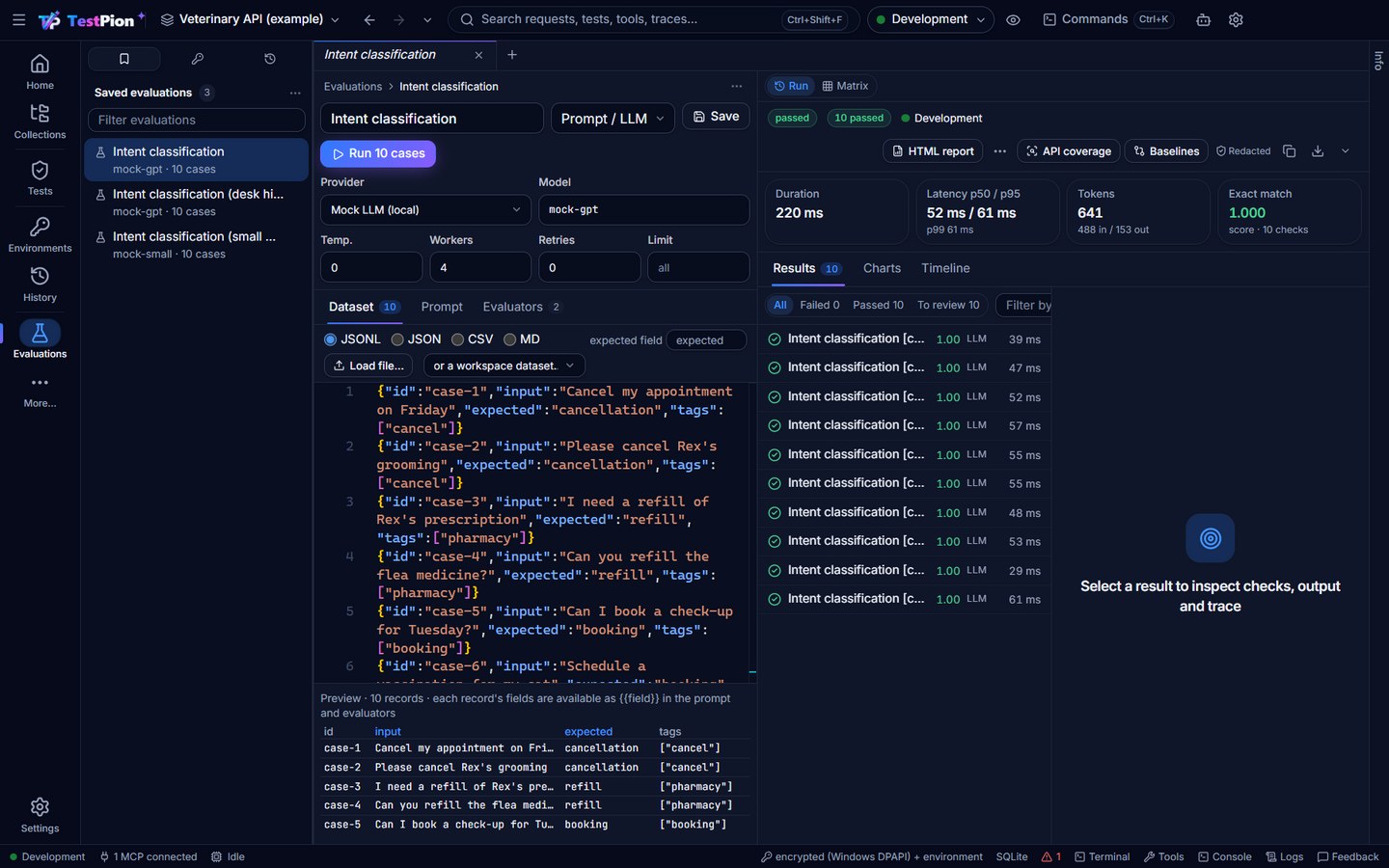Image resolution: width=1389 pixels, height=868 pixels.
Task: Expand the chevron next to download icon
Action: pyautogui.click(x=1346, y=151)
